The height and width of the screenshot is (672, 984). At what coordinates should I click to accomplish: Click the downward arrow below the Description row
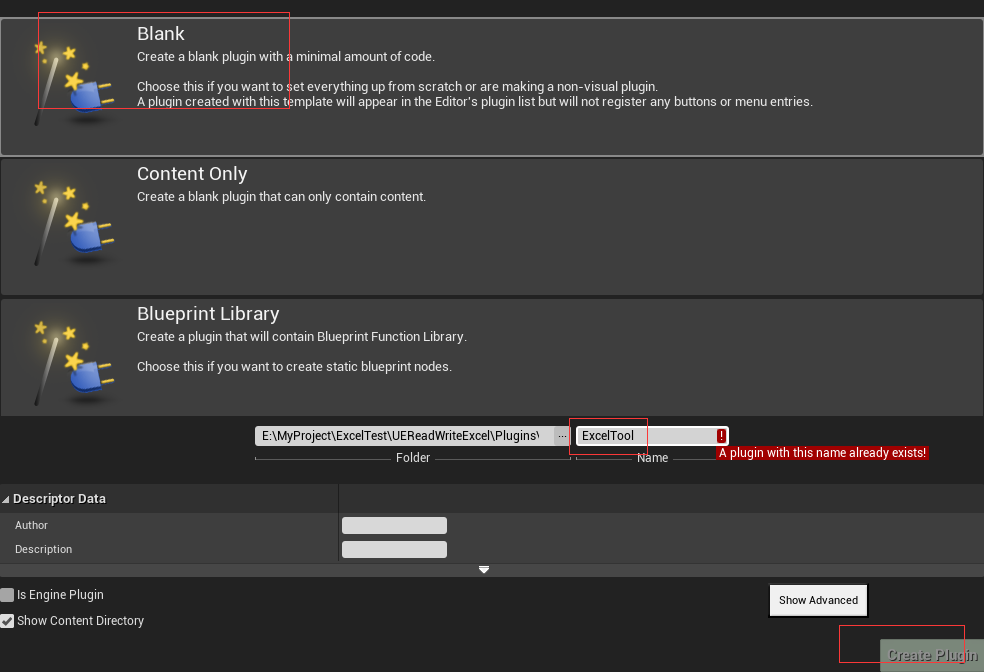pos(484,569)
